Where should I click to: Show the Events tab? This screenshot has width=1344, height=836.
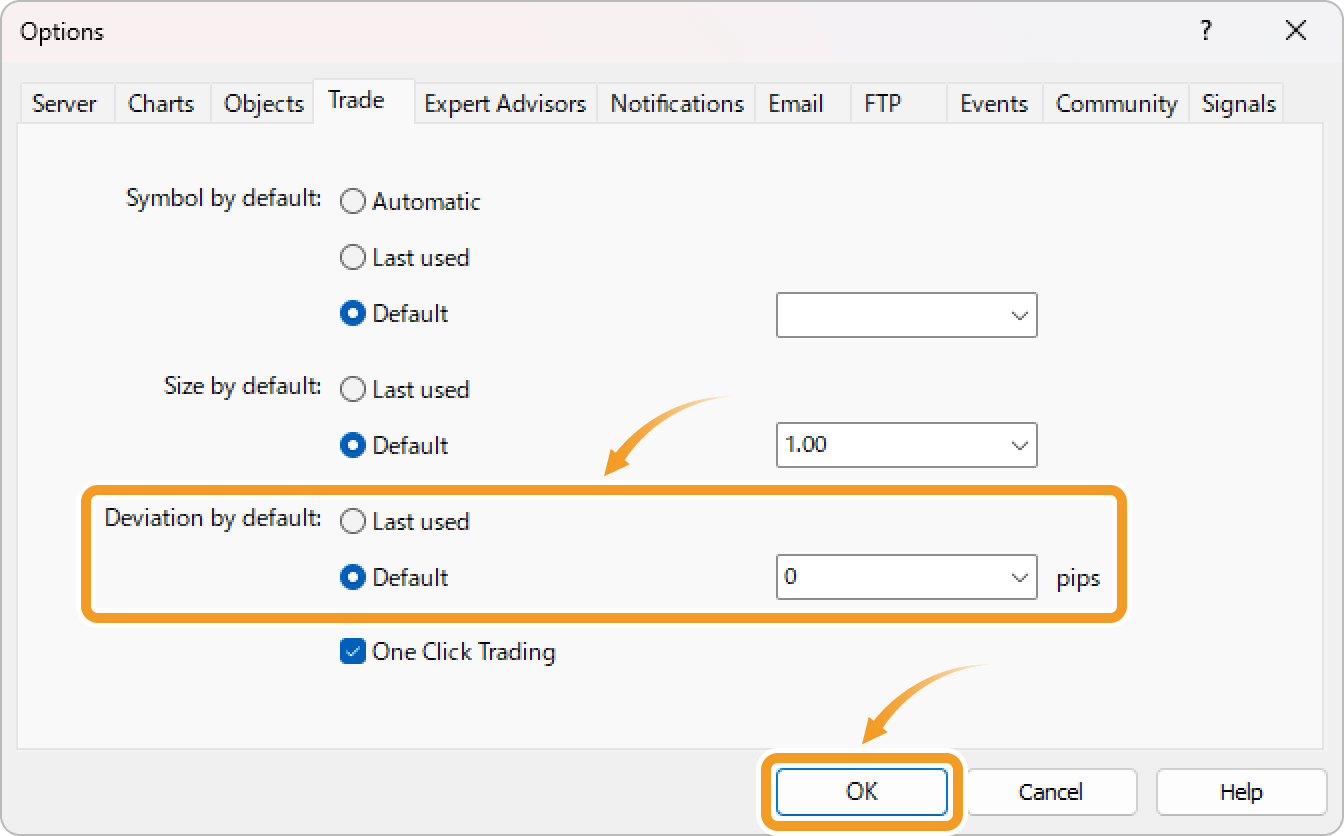994,104
